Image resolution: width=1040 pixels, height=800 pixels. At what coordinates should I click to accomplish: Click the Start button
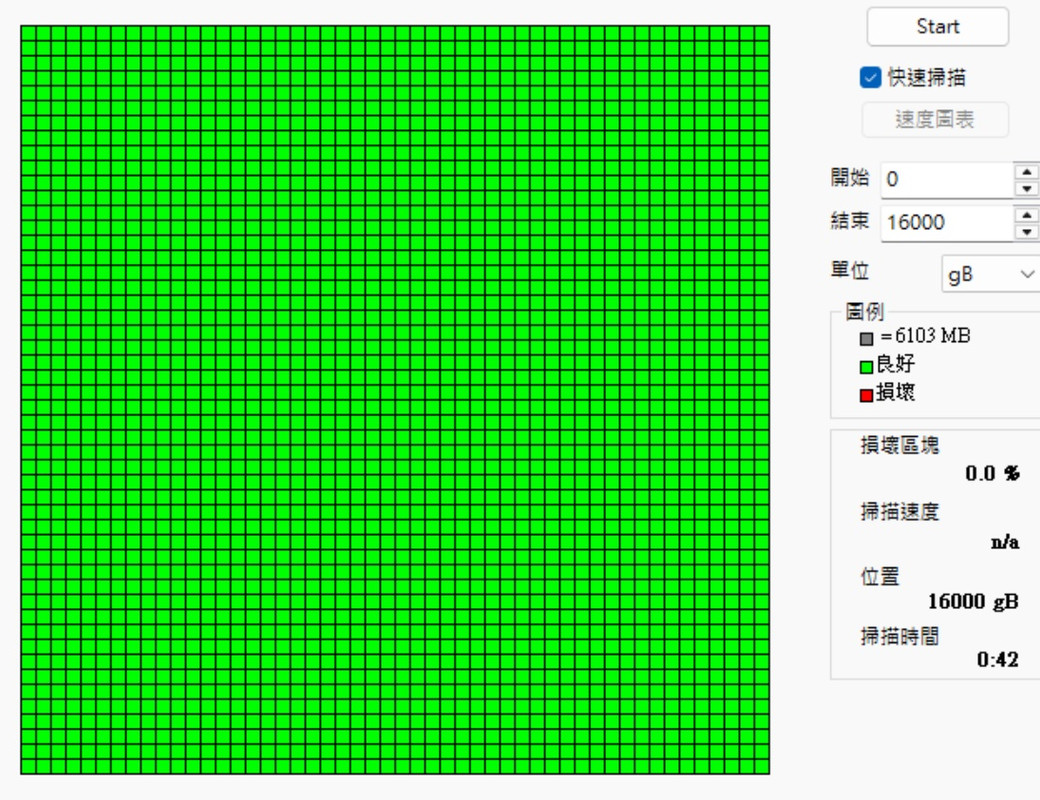coord(937,27)
